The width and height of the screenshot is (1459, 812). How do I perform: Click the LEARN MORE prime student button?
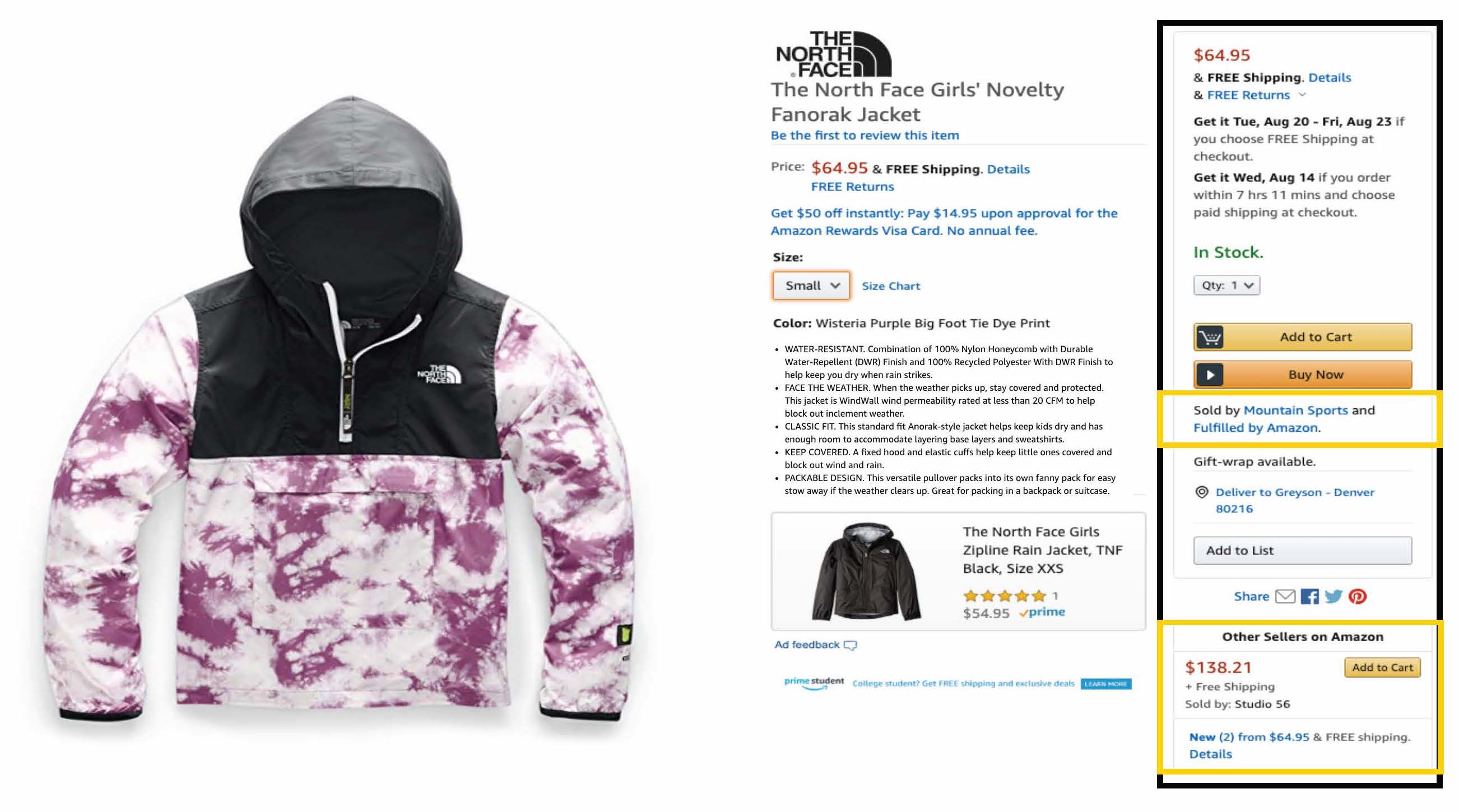pyautogui.click(x=1106, y=684)
